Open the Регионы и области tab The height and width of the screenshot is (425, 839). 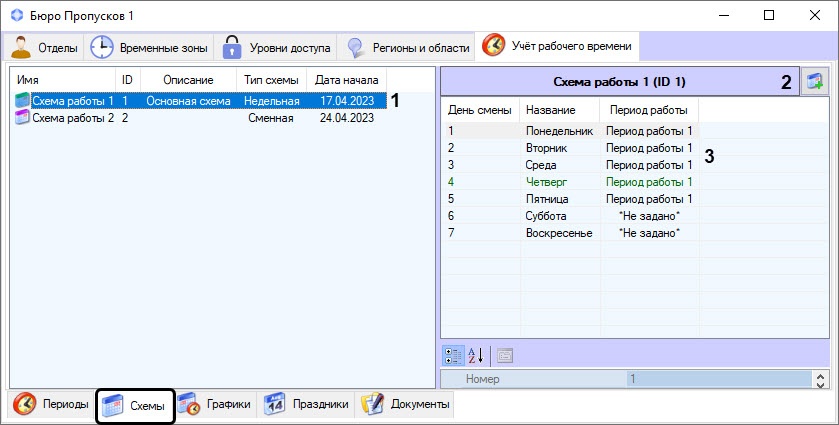(408, 47)
